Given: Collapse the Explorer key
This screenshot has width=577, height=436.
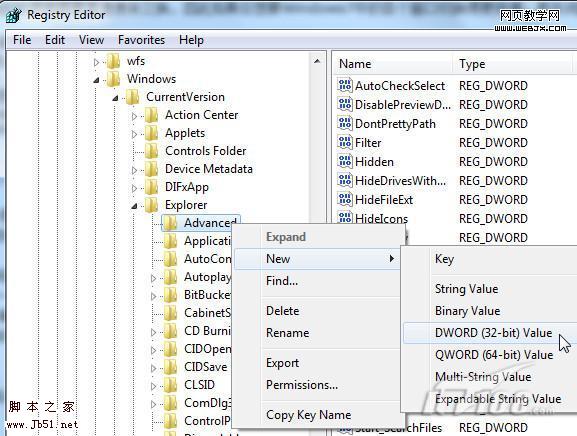Looking at the screenshot, I should click(134, 206).
